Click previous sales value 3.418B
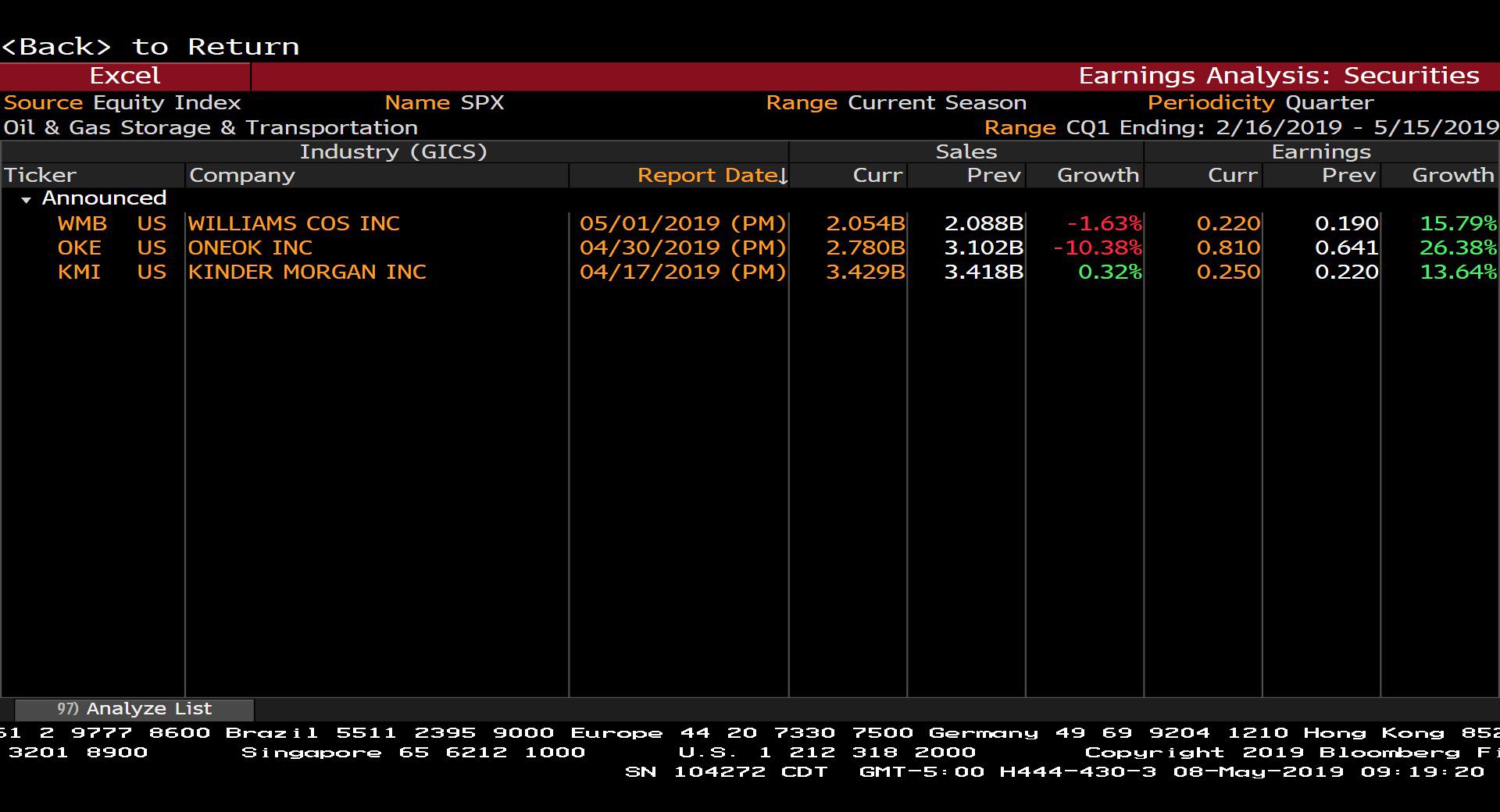This screenshot has height=812, width=1500. tap(984, 272)
